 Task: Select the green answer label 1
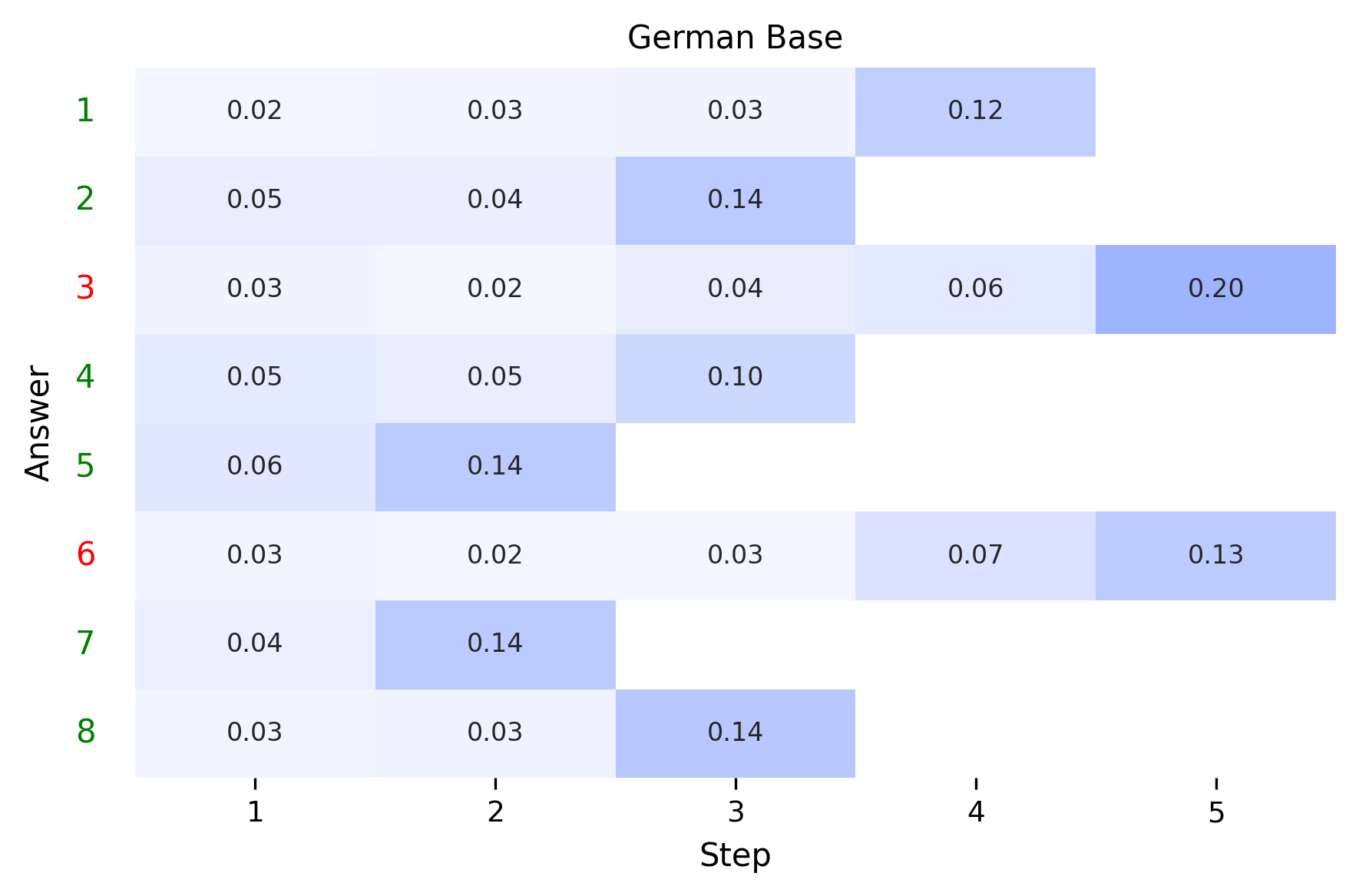pos(85,111)
